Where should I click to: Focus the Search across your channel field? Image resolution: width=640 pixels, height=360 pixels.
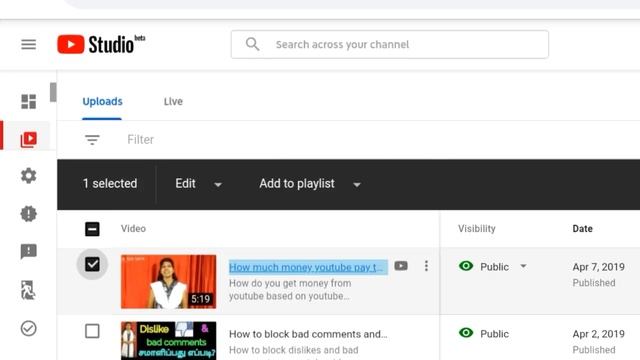389,44
